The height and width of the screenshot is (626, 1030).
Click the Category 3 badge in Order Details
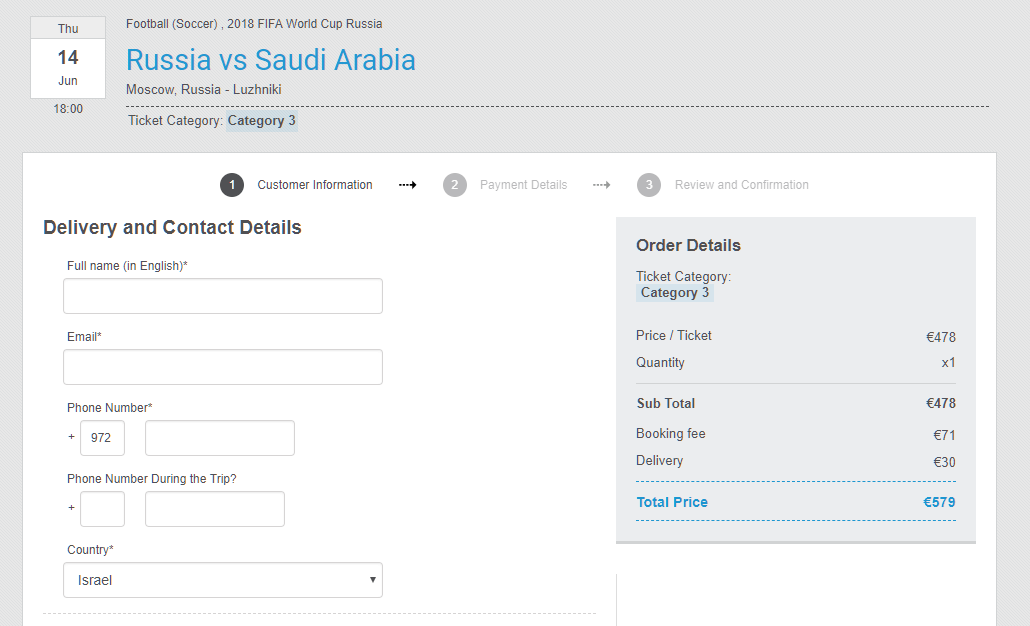[x=674, y=292]
